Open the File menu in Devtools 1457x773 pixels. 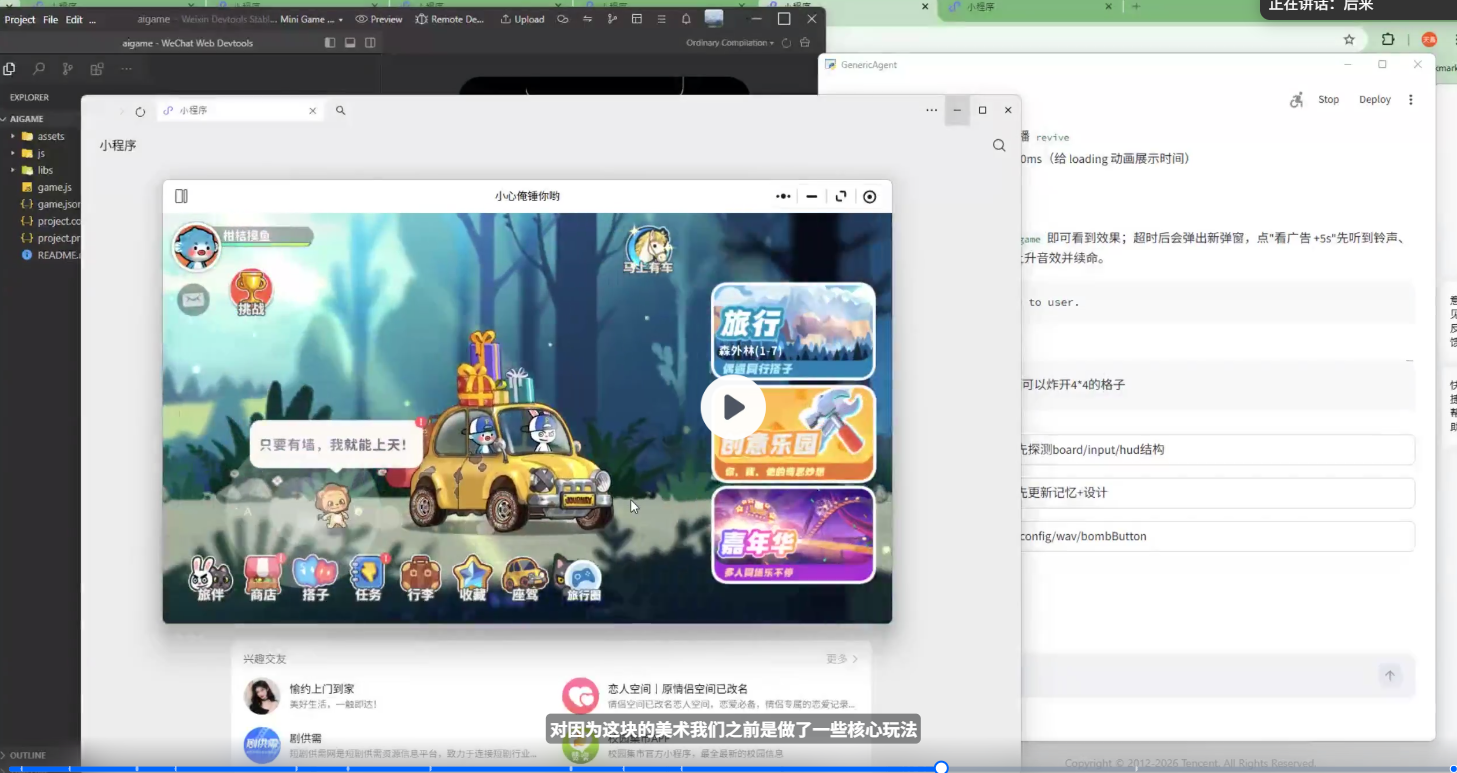(50, 19)
